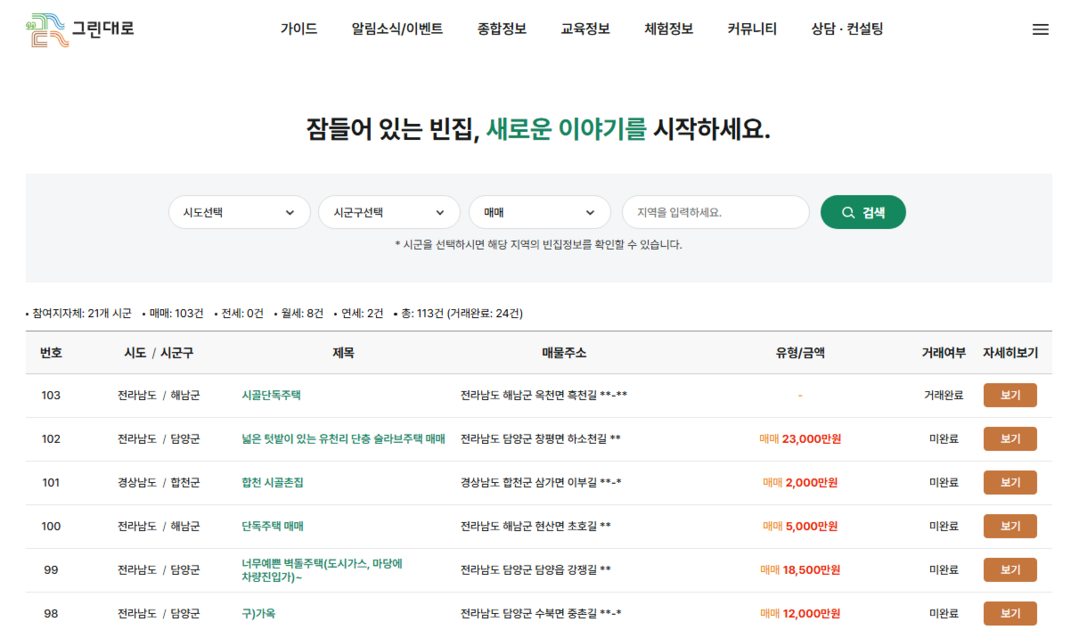Click the 지역을 입력하세요 input field
Screen dimensions: 1079x630
pos(715,212)
